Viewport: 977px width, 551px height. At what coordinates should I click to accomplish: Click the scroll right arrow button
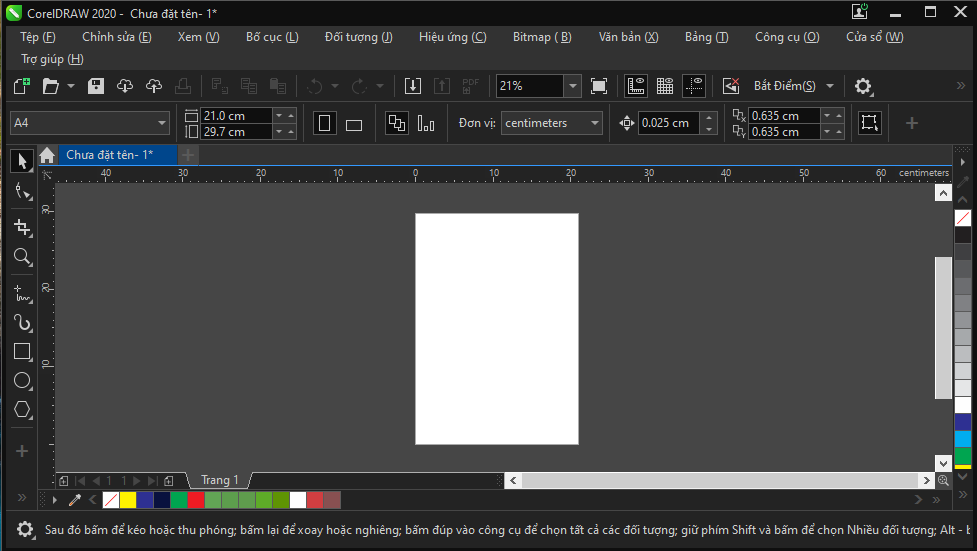[x=927, y=481]
